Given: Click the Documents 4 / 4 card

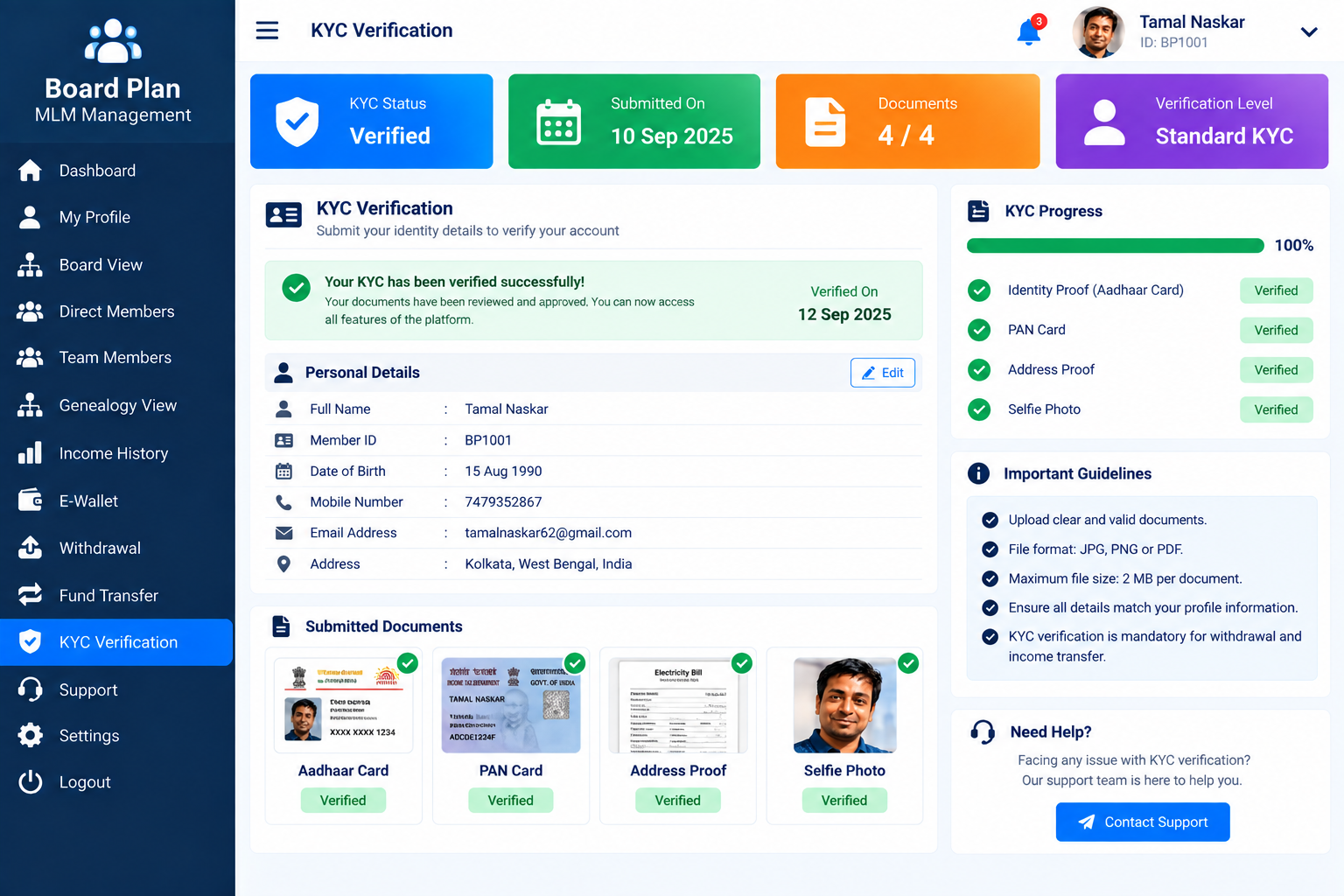Looking at the screenshot, I should (907, 122).
